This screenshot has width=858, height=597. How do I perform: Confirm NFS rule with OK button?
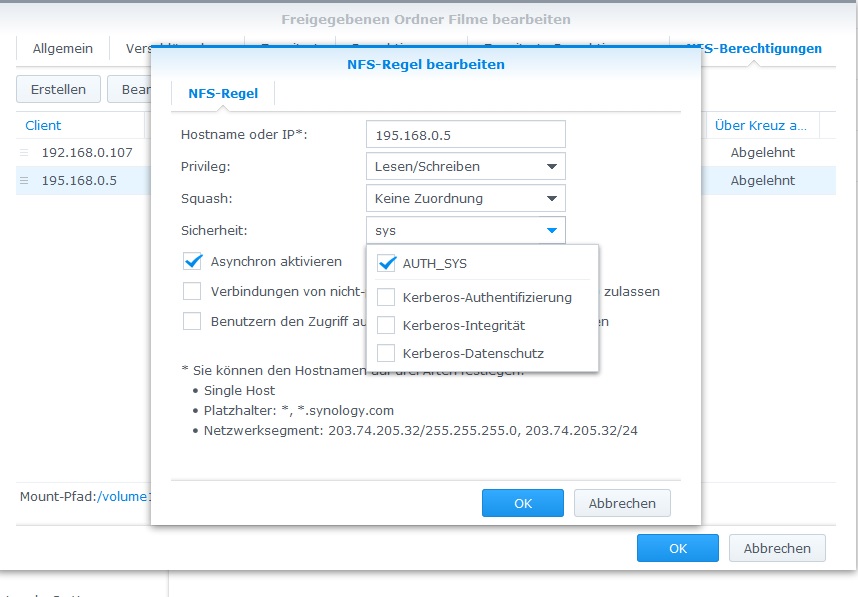click(522, 503)
